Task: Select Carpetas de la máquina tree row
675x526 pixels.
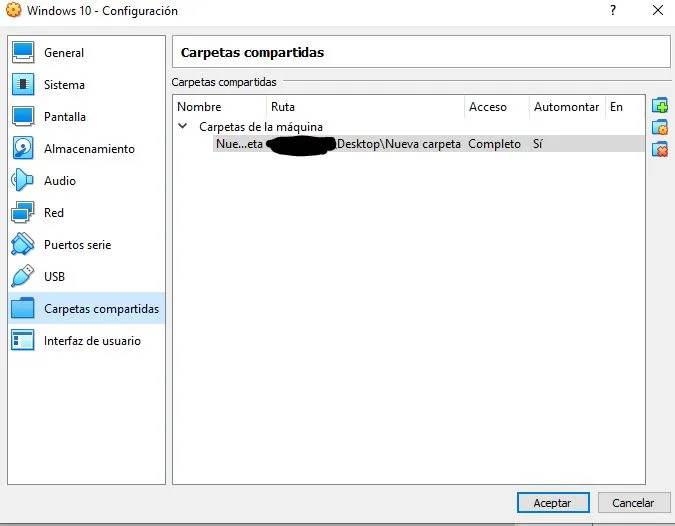Action: [260, 127]
